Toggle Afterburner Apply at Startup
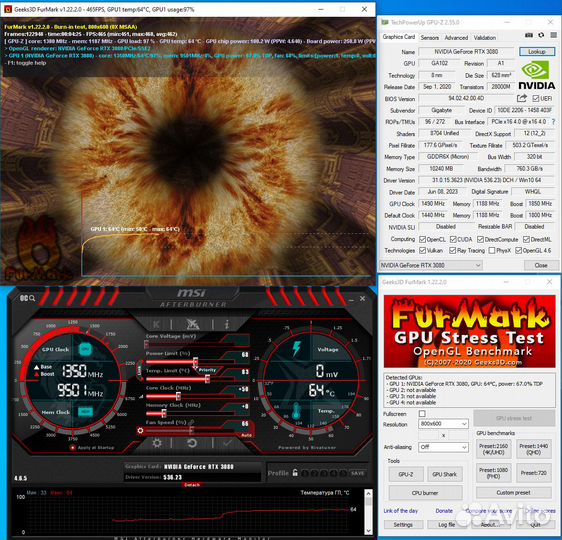This screenshot has height=540, width=562. coord(73,448)
